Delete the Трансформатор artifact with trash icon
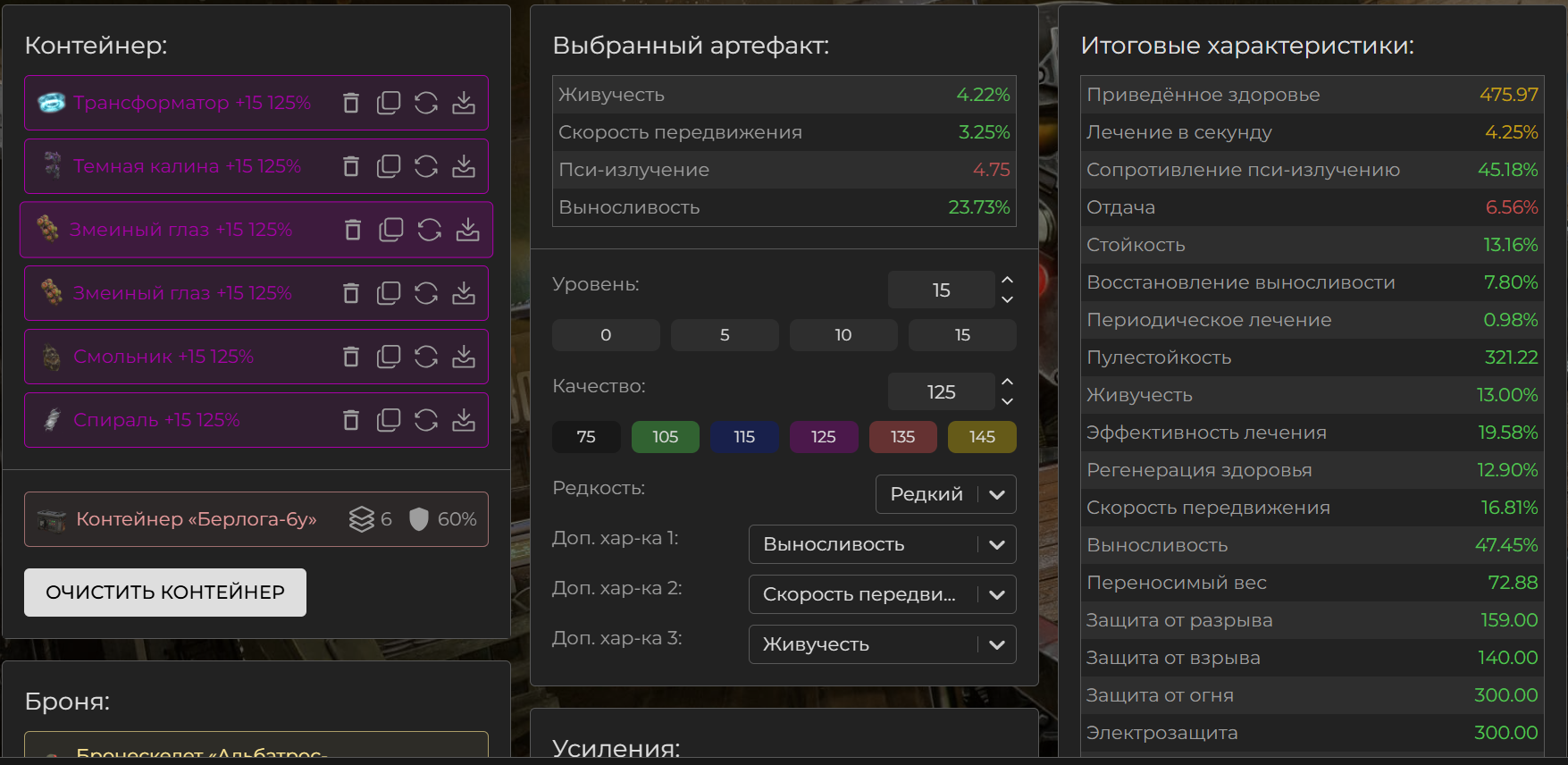Viewport: 1568px width, 765px height. (x=351, y=103)
